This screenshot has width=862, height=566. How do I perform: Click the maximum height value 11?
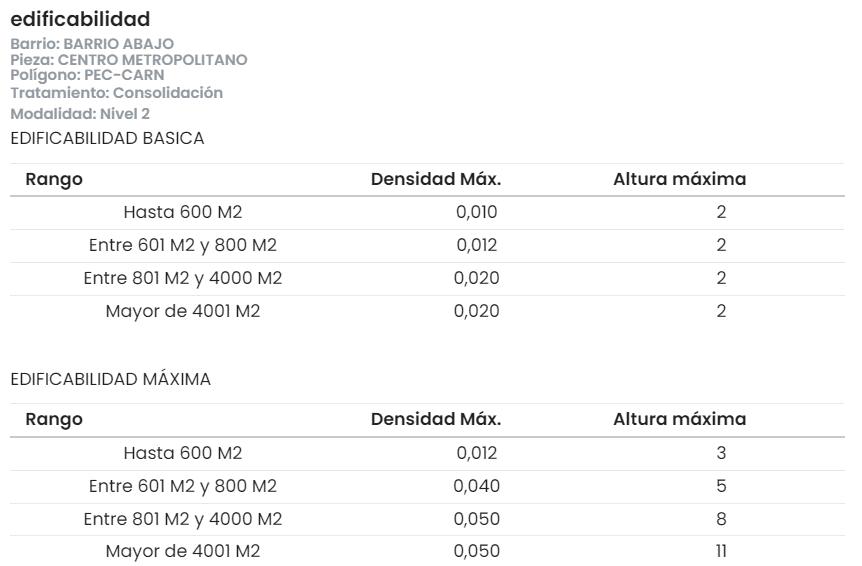721,552
